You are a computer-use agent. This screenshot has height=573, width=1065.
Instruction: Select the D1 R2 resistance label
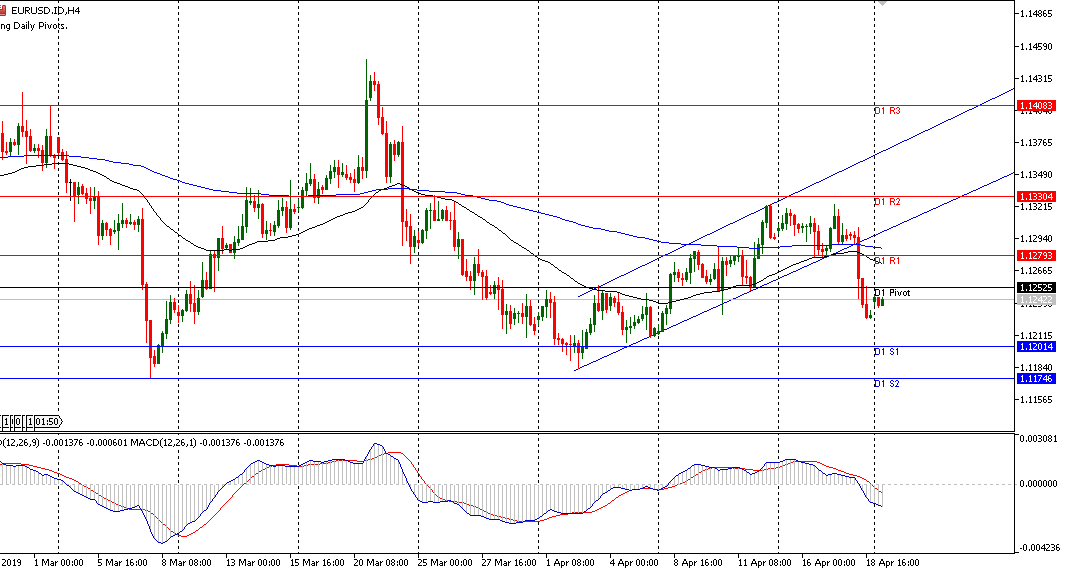[887, 202]
